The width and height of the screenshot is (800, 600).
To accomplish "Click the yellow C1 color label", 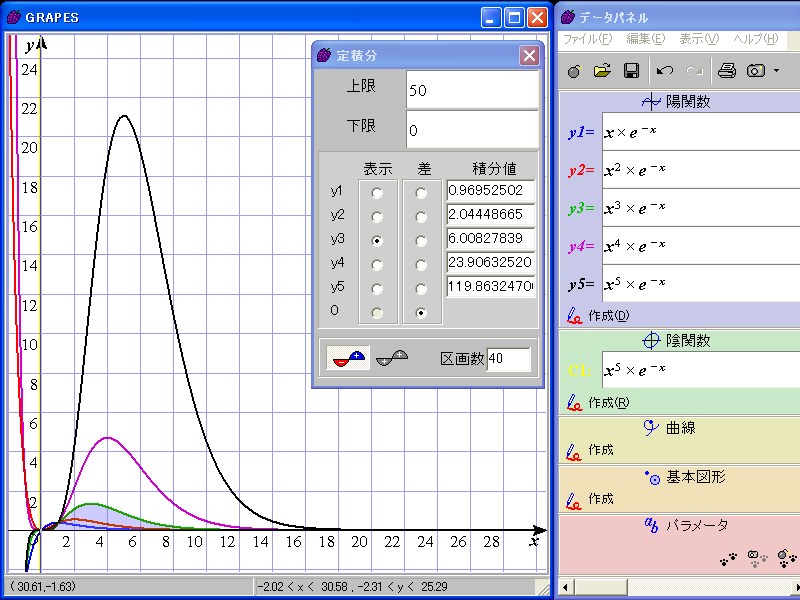I will pos(579,370).
